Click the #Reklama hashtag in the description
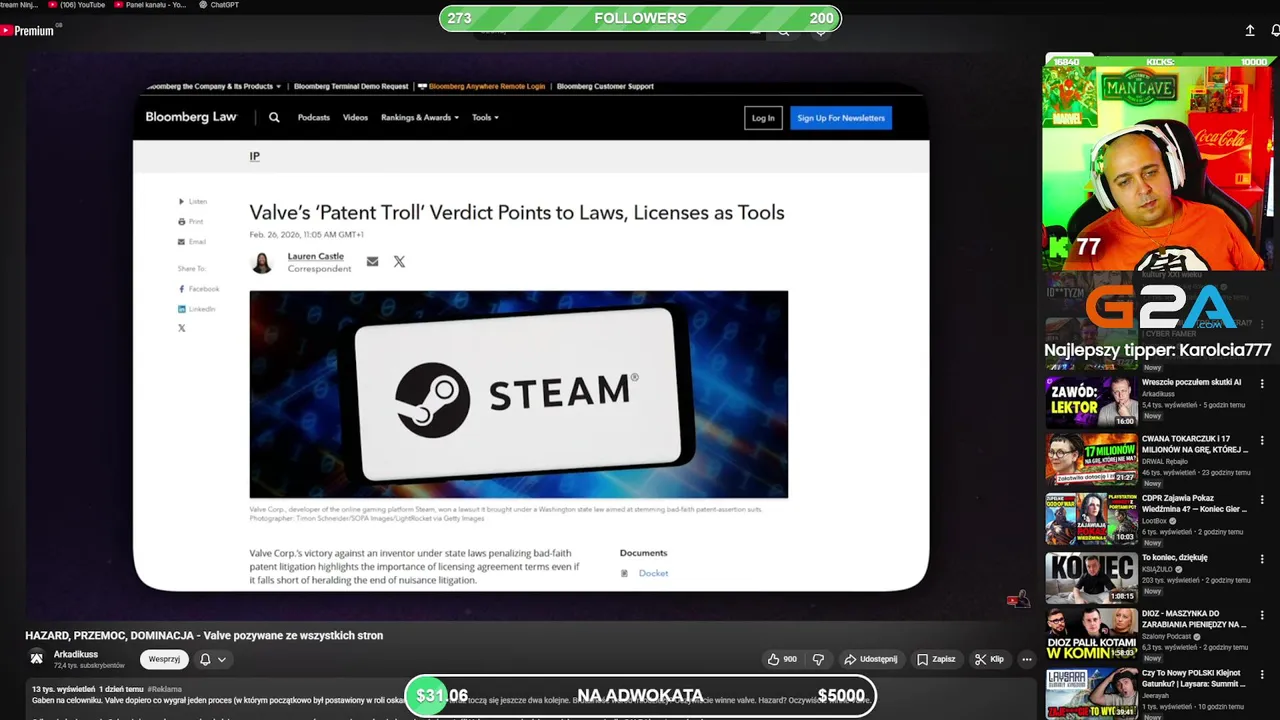 (164, 689)
